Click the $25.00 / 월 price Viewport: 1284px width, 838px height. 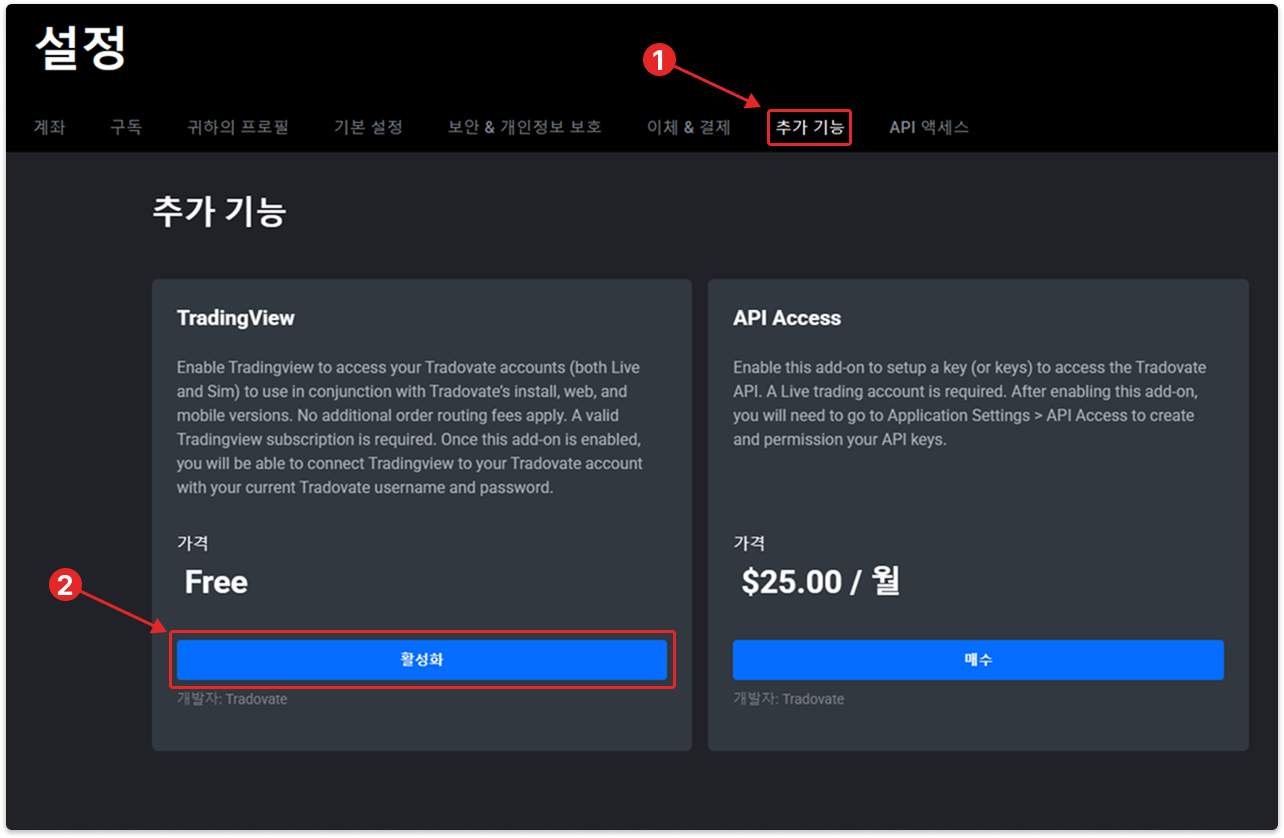821,582
